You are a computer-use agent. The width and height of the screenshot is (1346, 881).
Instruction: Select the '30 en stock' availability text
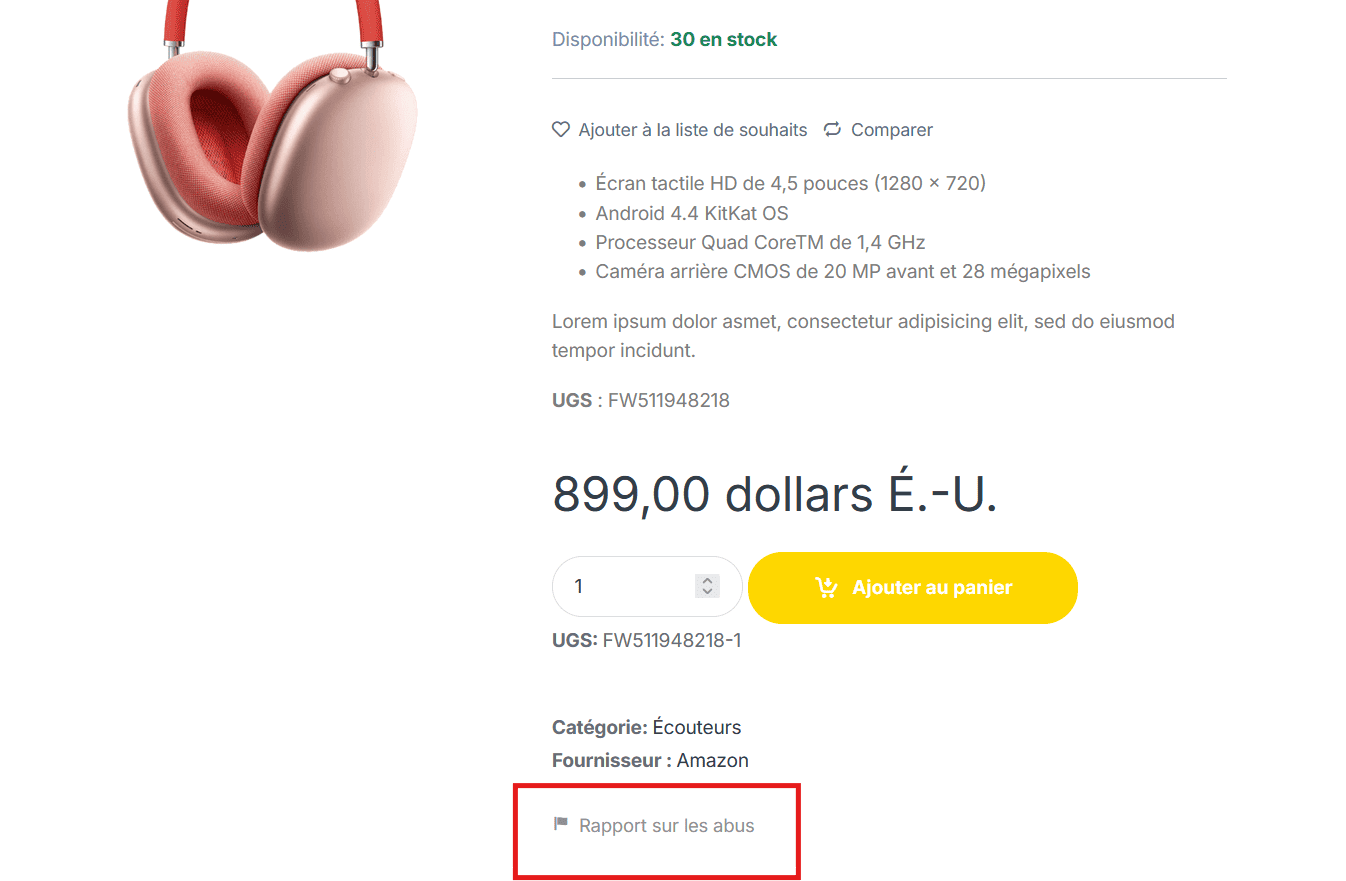click(x=723, y=40)
